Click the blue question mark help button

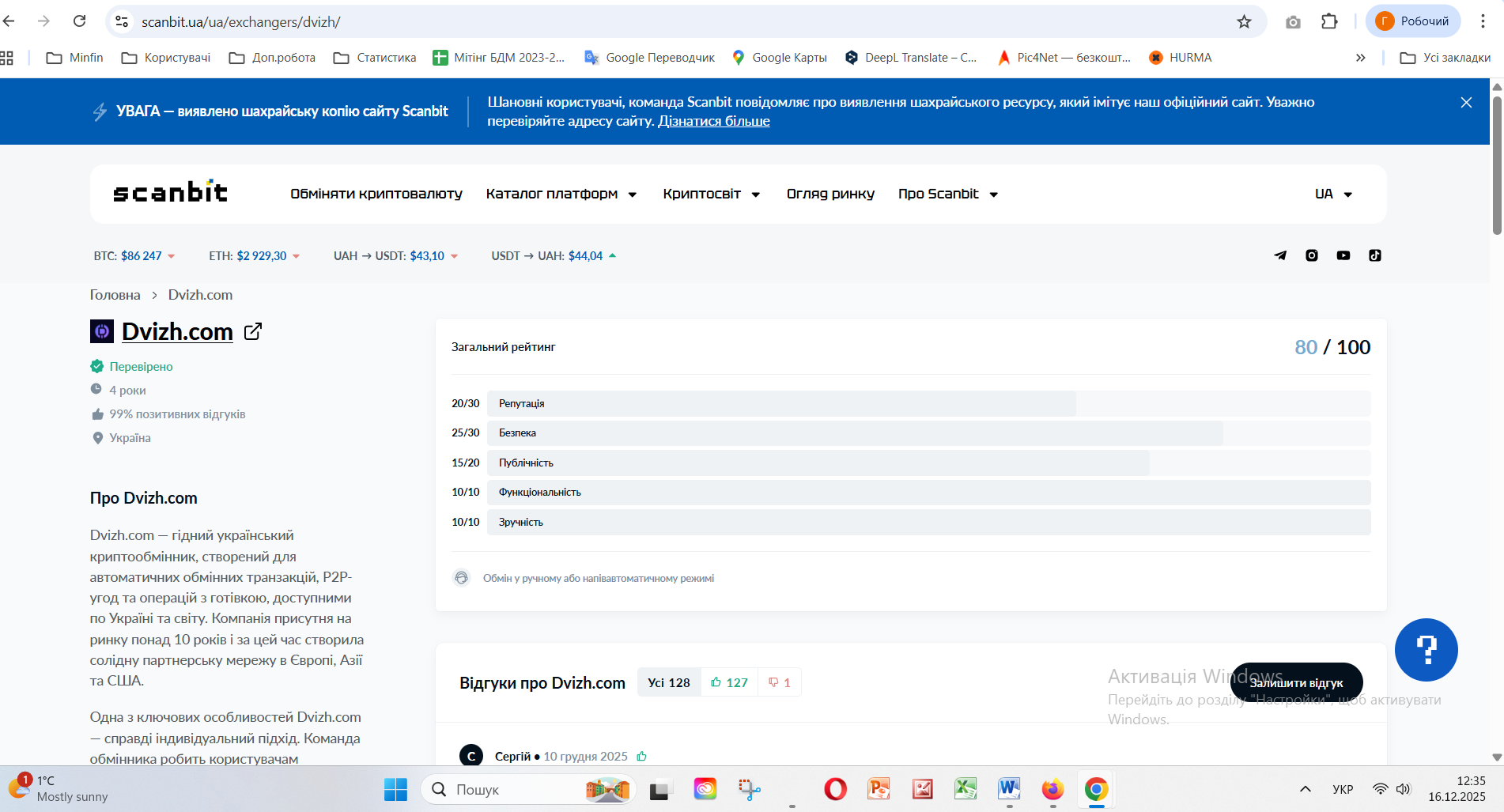click(x=1426, y=650)
